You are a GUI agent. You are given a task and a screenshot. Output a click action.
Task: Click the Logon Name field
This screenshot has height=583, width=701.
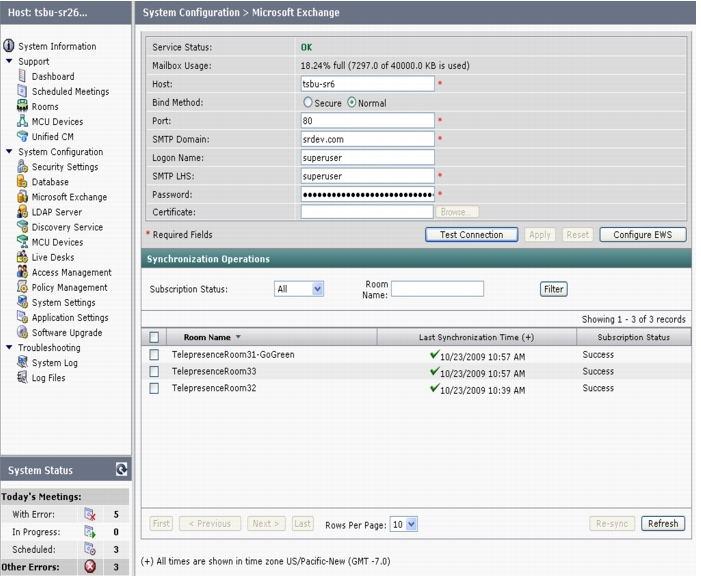click(367, 158)
